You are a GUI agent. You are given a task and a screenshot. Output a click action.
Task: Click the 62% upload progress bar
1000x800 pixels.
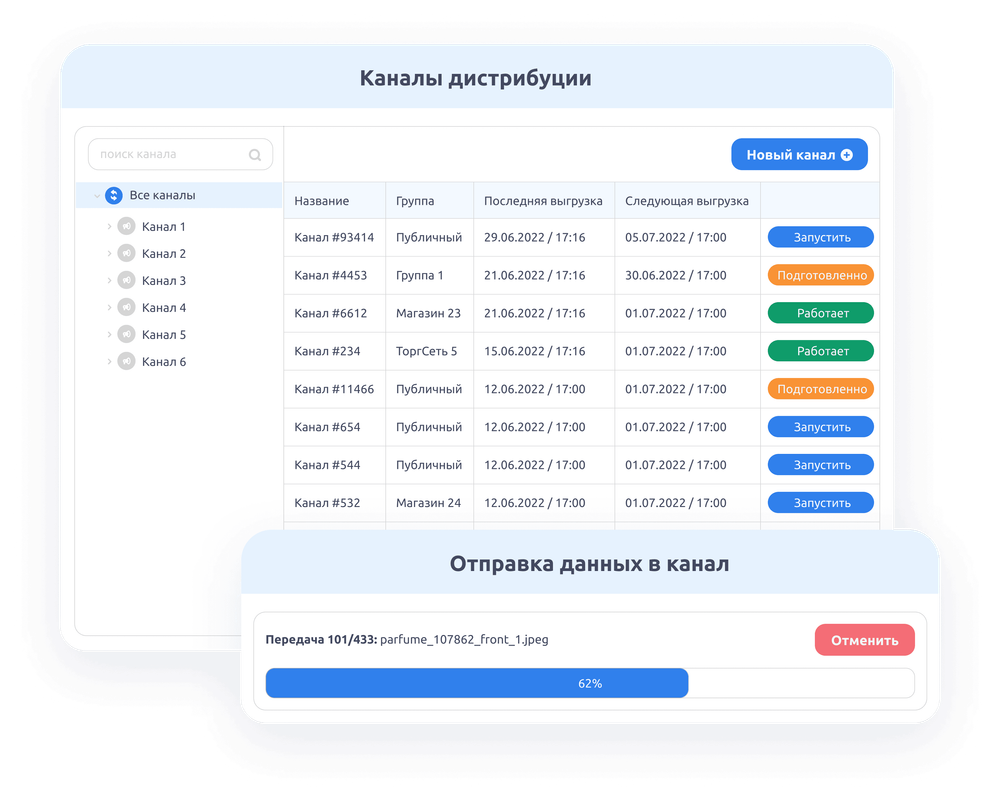click(x=589, y=683)
